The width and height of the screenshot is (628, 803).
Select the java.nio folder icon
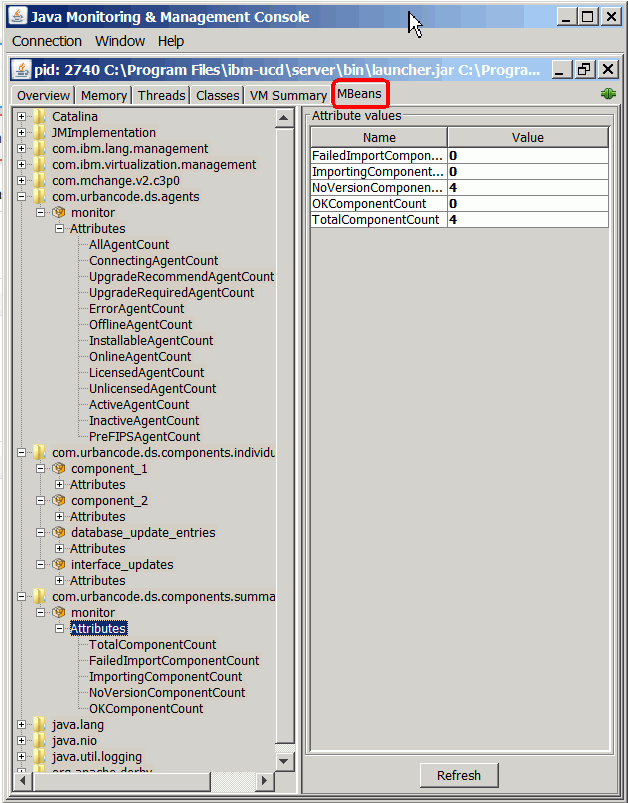(39, 741)
